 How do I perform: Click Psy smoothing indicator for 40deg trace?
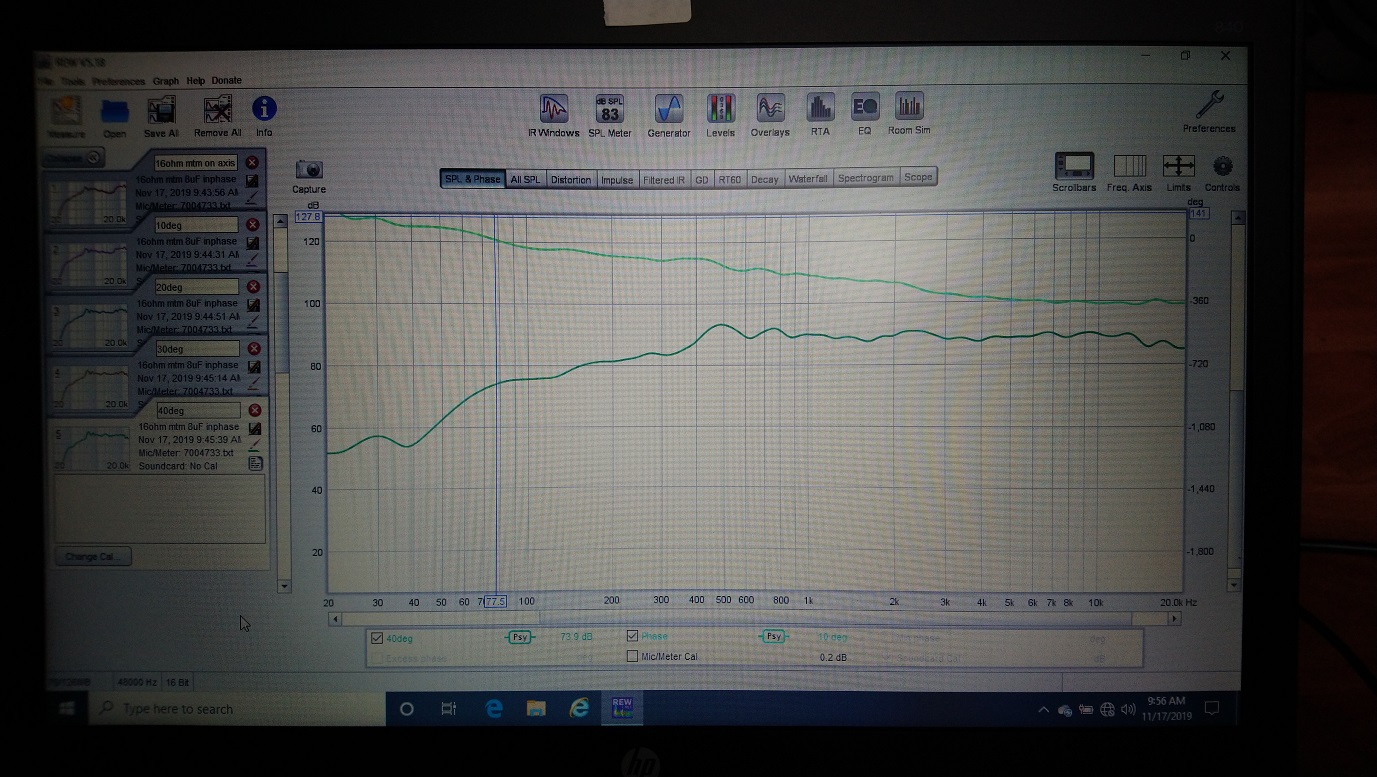point(519,637)
